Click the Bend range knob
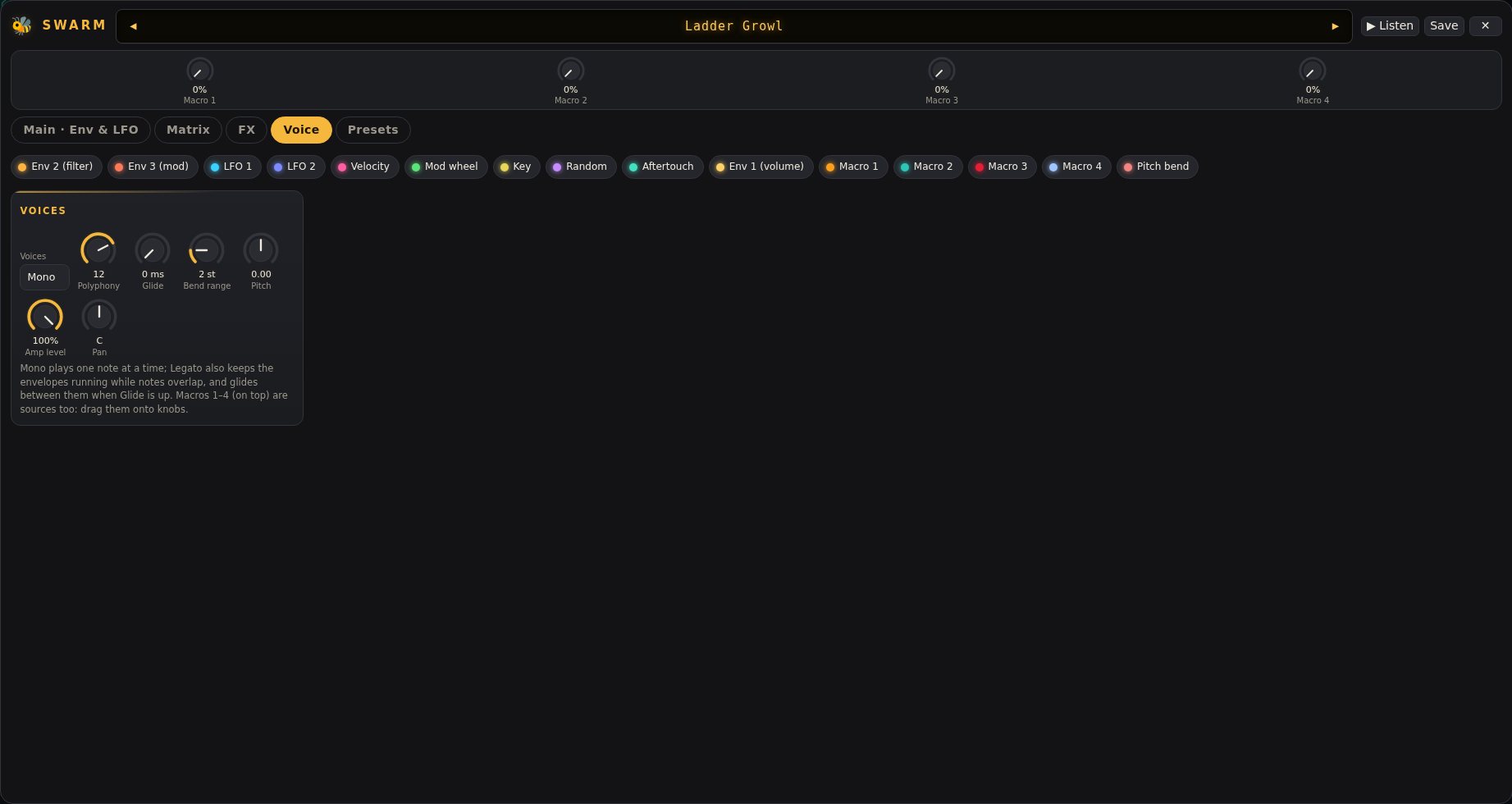The width and height of the screenshot is (1512, 804). 207,249
